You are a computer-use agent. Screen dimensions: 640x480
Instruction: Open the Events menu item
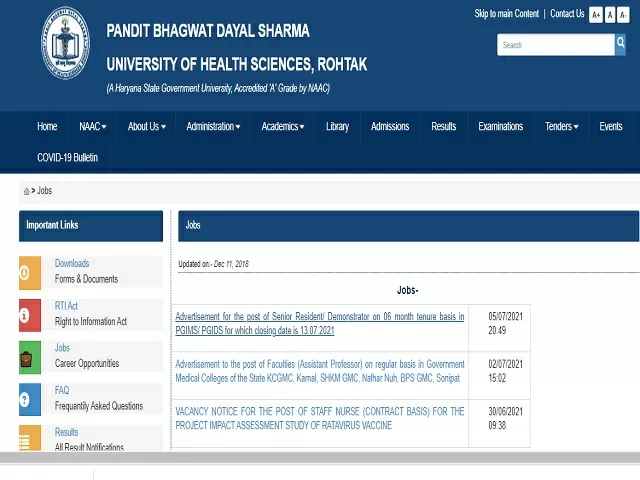(x=611, y=127)
